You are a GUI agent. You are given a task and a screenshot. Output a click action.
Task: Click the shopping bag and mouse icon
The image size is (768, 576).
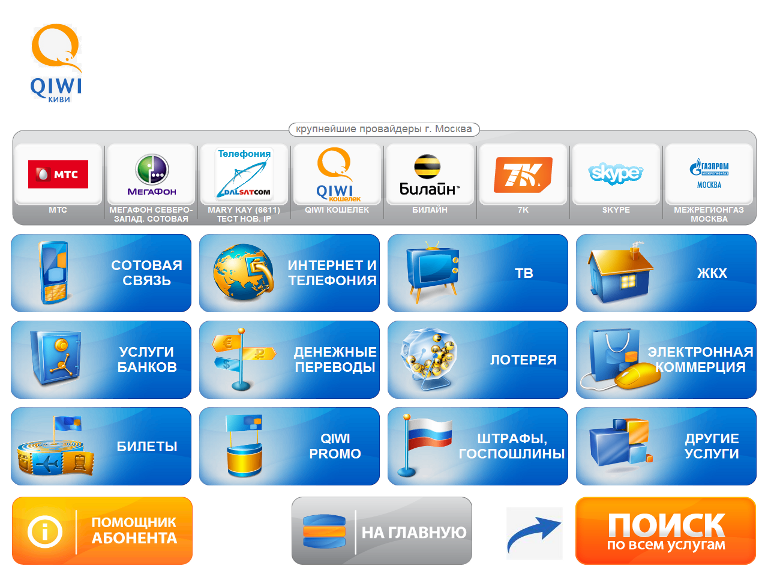point(621,360)
